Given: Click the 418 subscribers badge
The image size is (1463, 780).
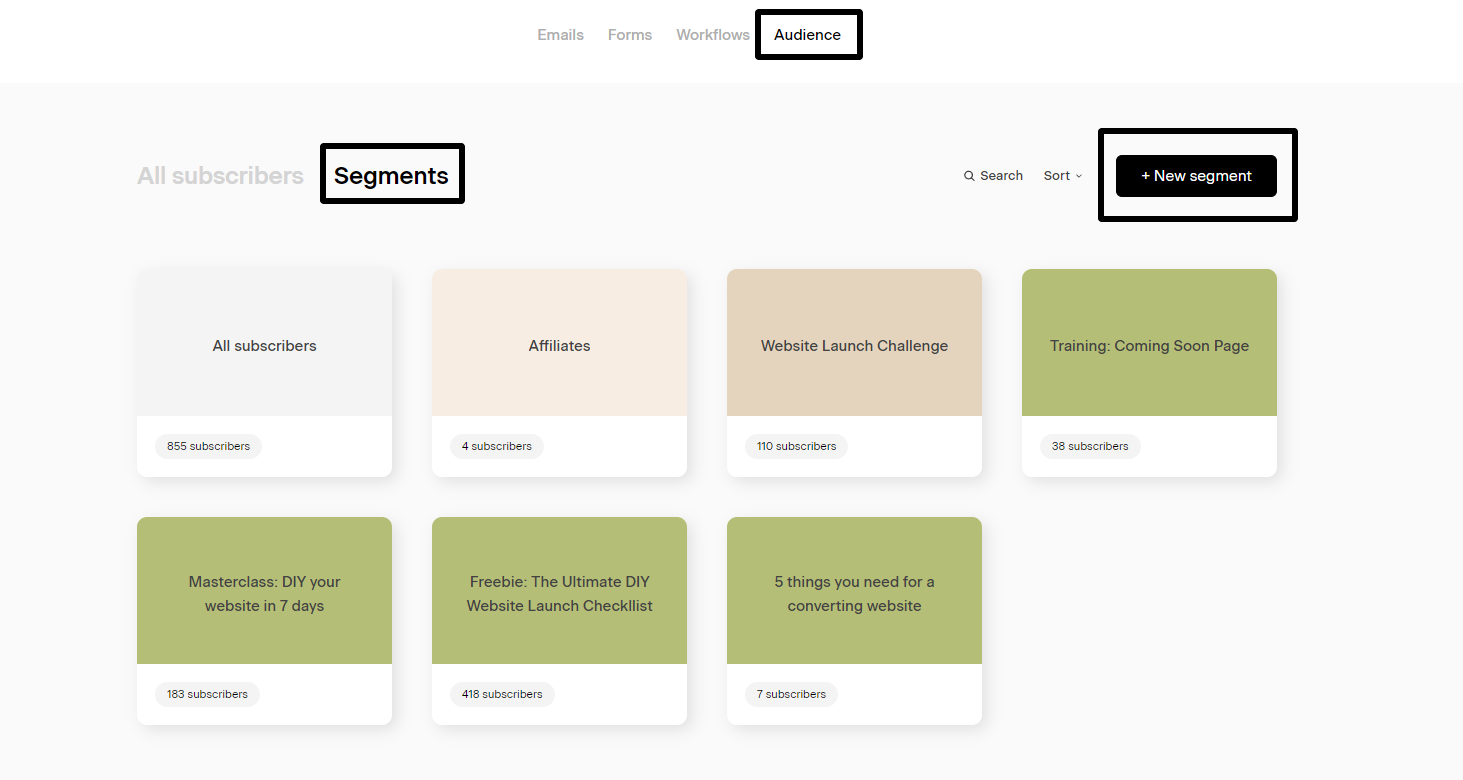Looking at the screenshot, I should (x=502, y=694).
